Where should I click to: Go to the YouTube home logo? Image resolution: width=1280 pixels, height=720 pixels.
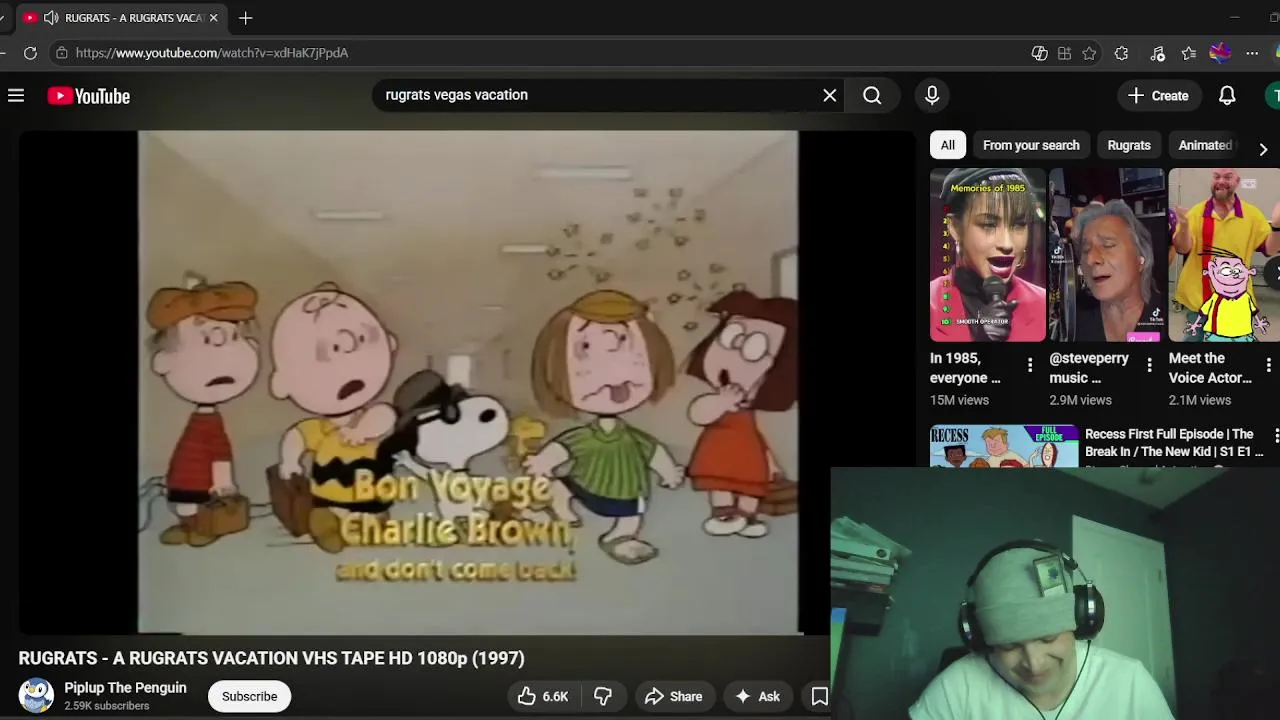point(89,96)
